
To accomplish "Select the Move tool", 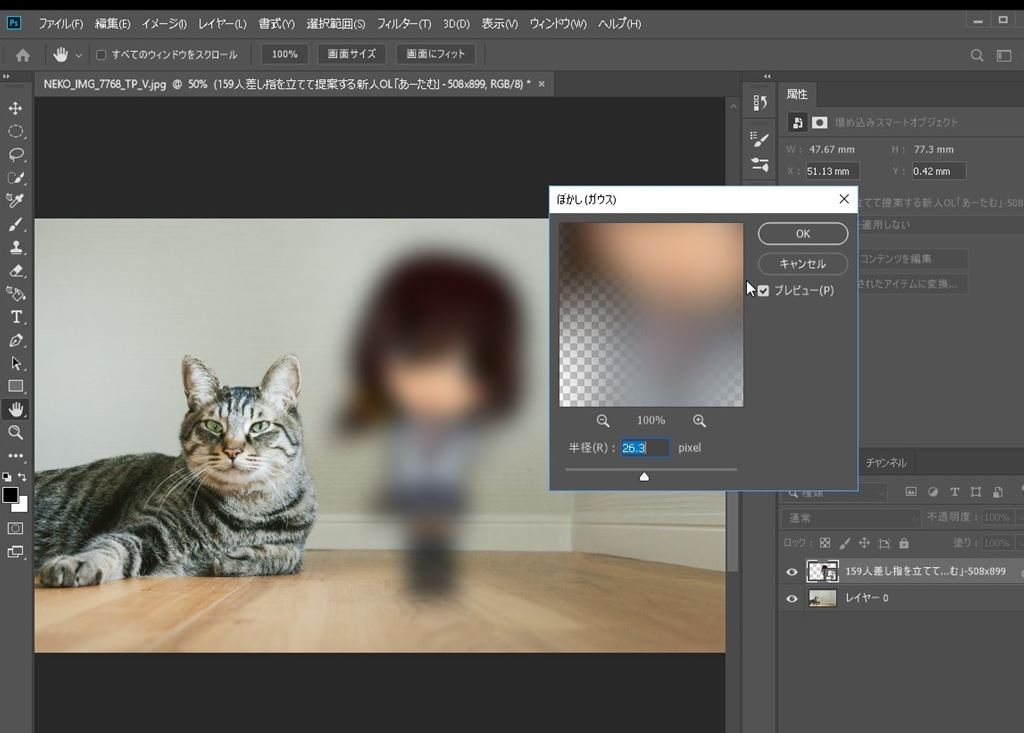I will click(x=15, y=108).
